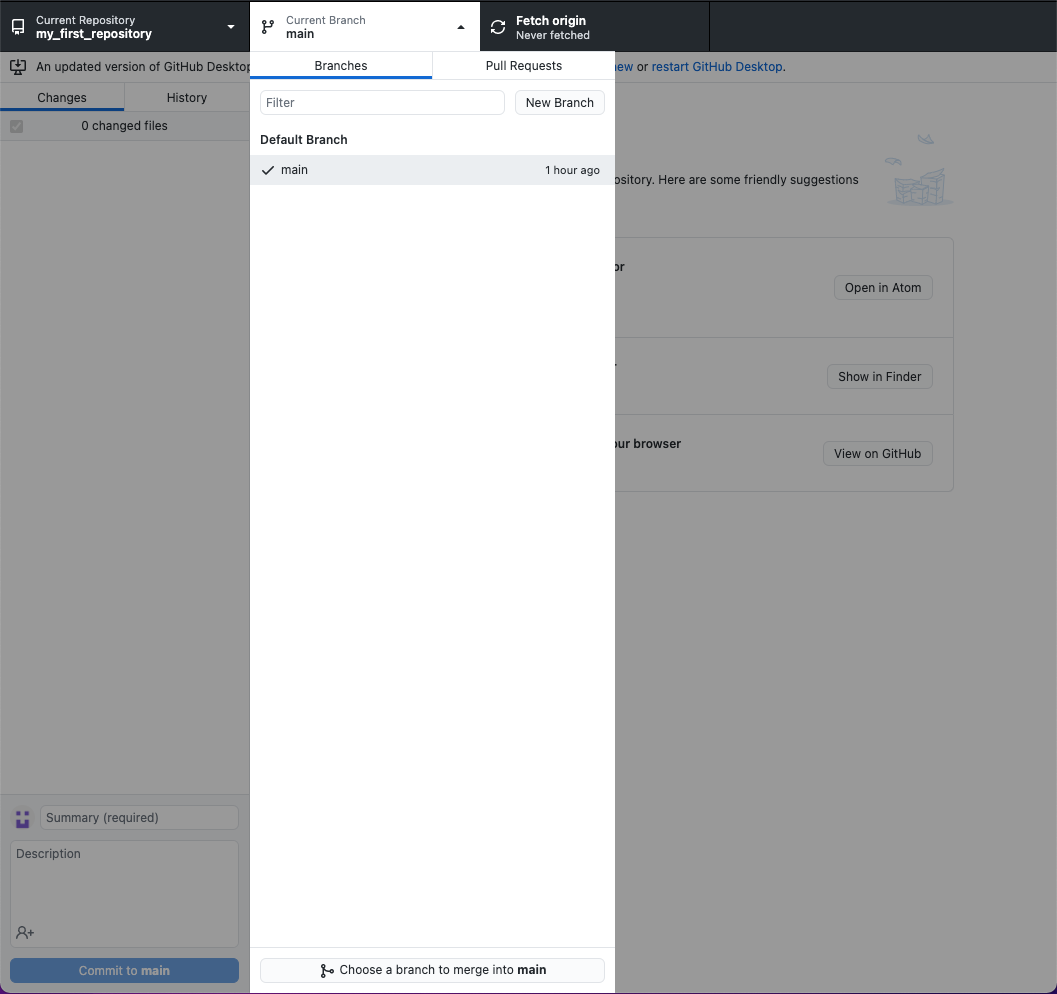
Task: Click the sync arrows icon for Fetch origin
Action: pyautogui.click(x=498, y=27)
